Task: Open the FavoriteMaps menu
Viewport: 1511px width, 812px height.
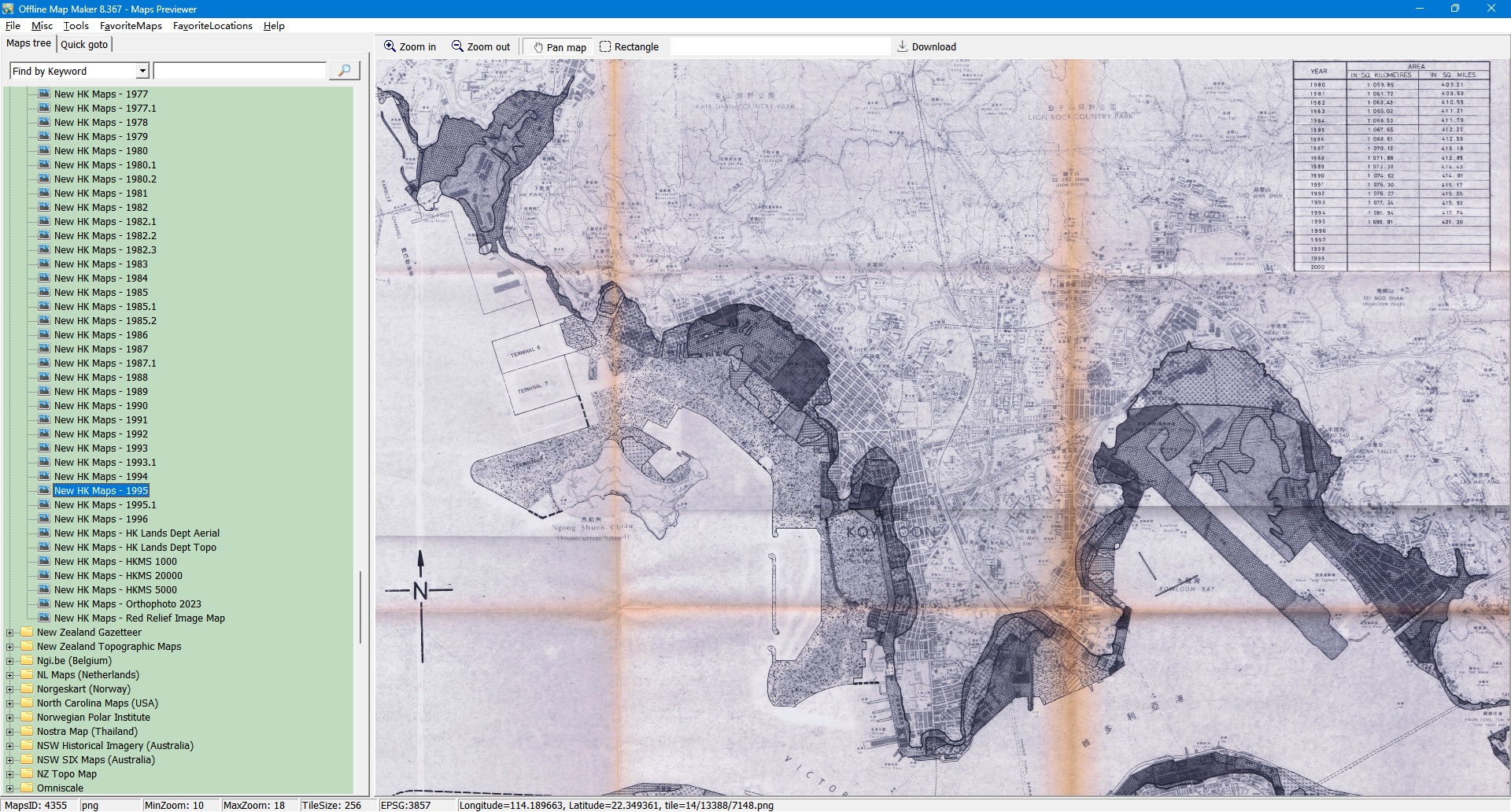Action: [x=131, y=26]
